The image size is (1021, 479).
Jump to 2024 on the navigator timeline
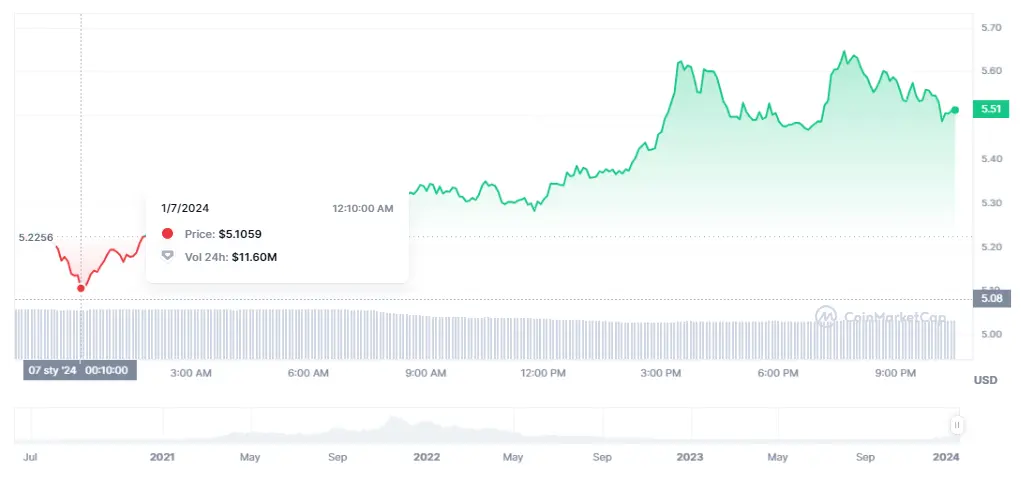[x=945, y=456]
